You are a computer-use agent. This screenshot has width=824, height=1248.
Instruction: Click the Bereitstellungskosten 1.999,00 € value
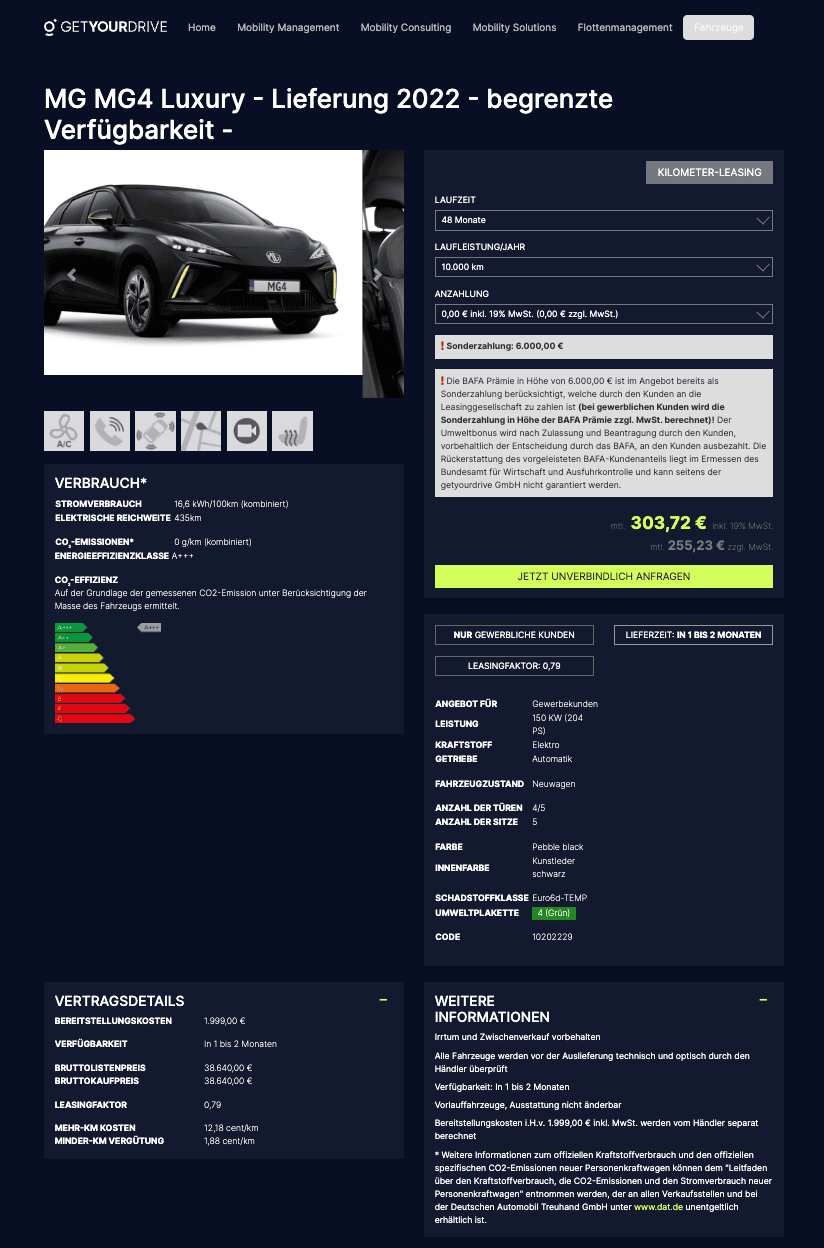[225, 1021]
